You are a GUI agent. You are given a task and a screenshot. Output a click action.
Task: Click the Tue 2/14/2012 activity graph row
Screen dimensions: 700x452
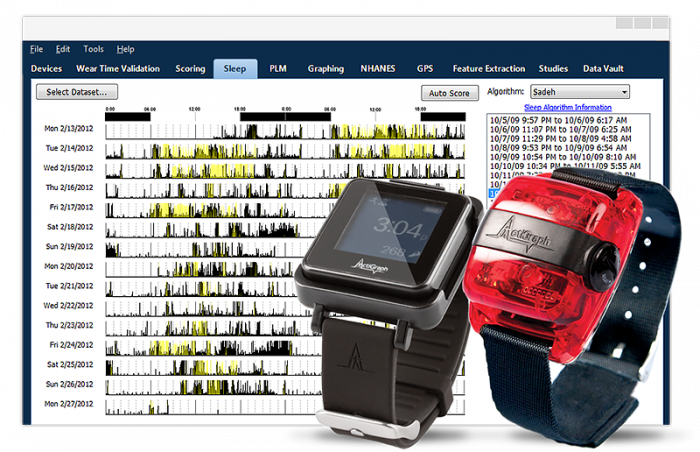tap(285, 151)
